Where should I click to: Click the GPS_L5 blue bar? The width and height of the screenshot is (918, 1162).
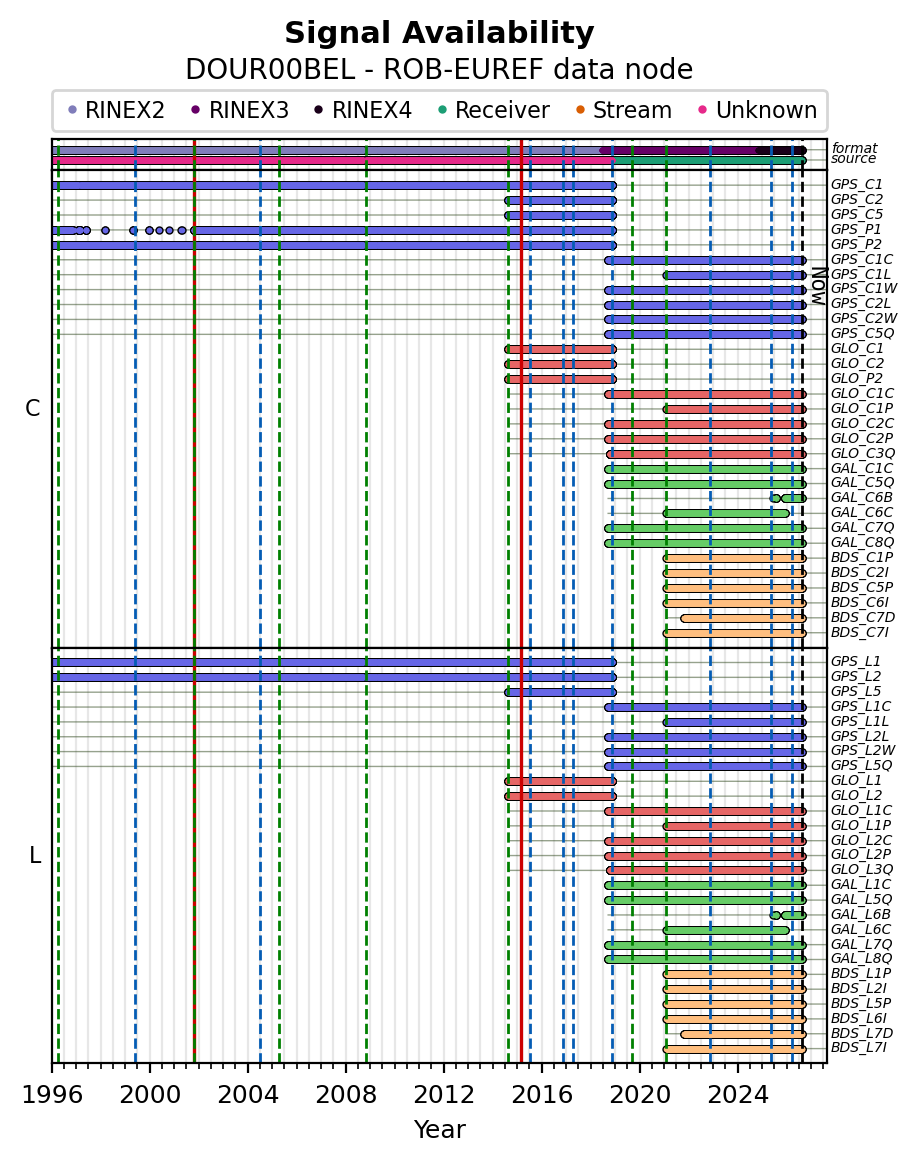tap(560, 692)
